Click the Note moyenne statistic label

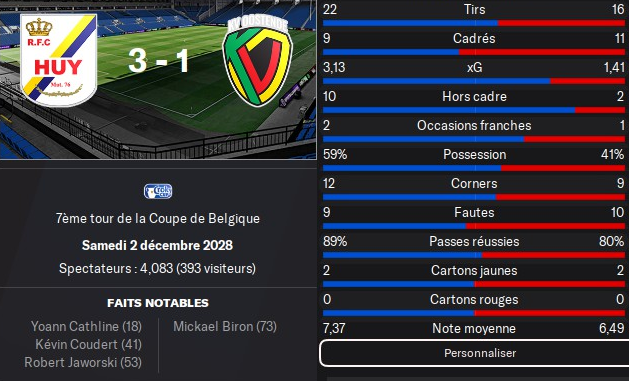pos(474,328)
